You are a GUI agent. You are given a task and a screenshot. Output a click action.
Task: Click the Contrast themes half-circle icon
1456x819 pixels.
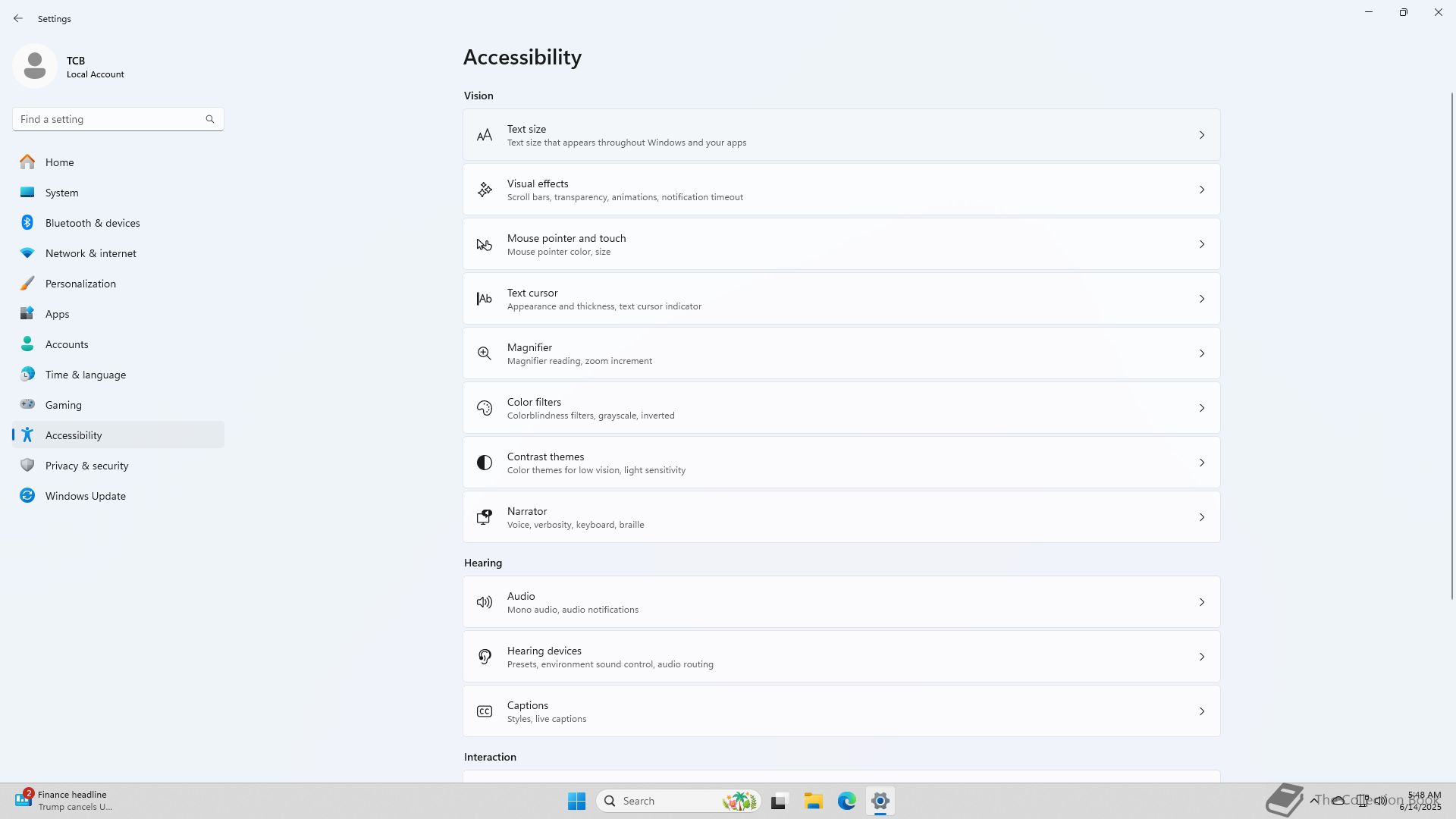[x=484, y=463]
